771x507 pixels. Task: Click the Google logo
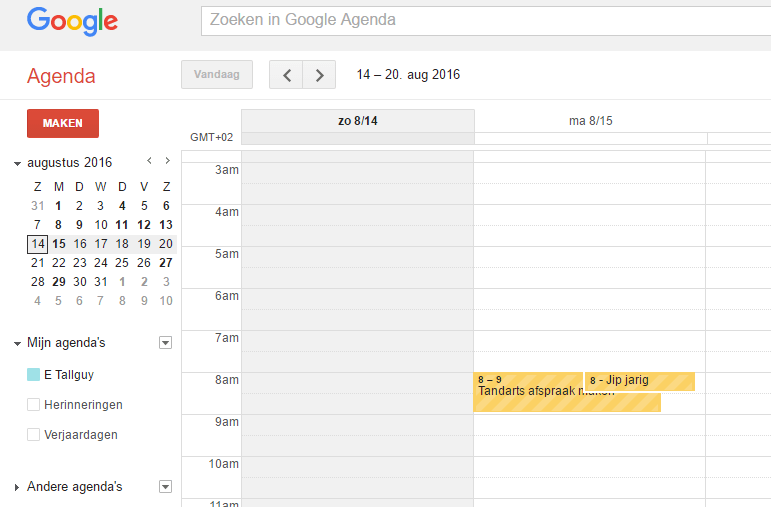click(x=72, y=20)
